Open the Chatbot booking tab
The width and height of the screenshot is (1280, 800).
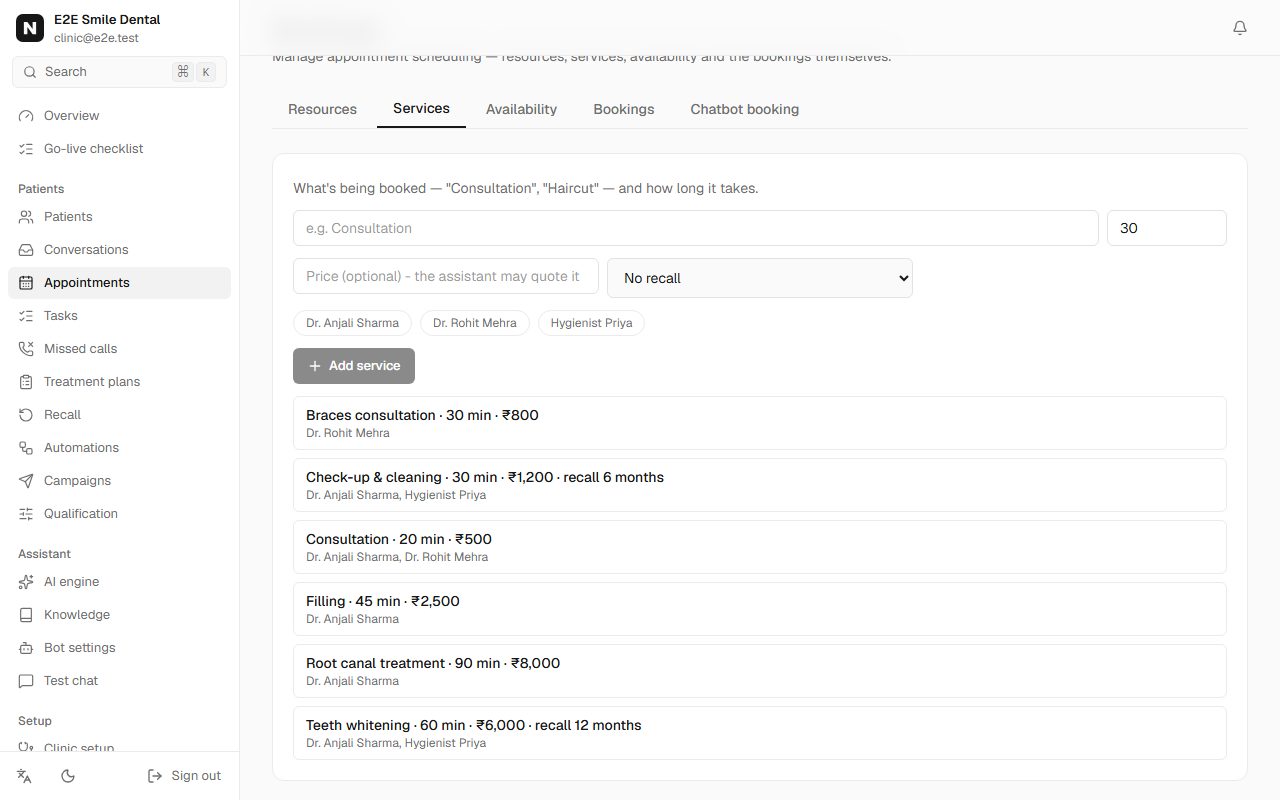[x=745, y=109]
